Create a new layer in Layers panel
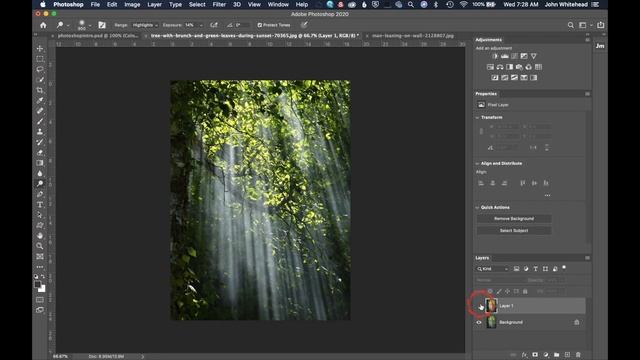The image size is (640, 360). (567, 355)
